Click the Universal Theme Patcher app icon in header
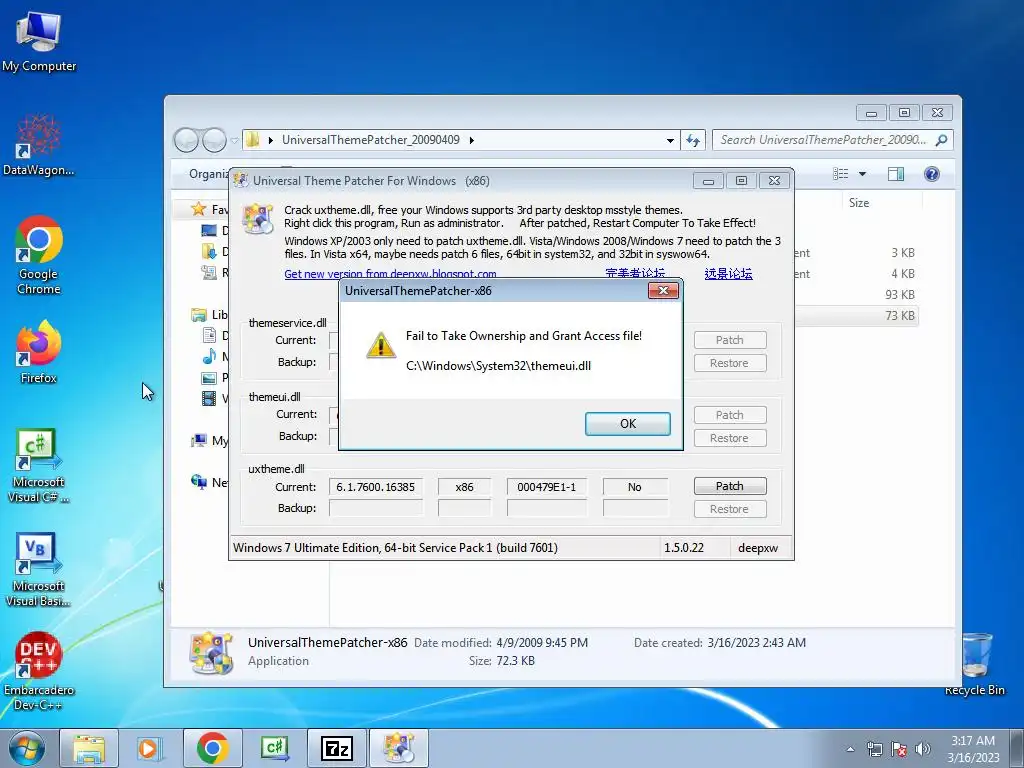Screen dimensions: 1024x768 257,218
